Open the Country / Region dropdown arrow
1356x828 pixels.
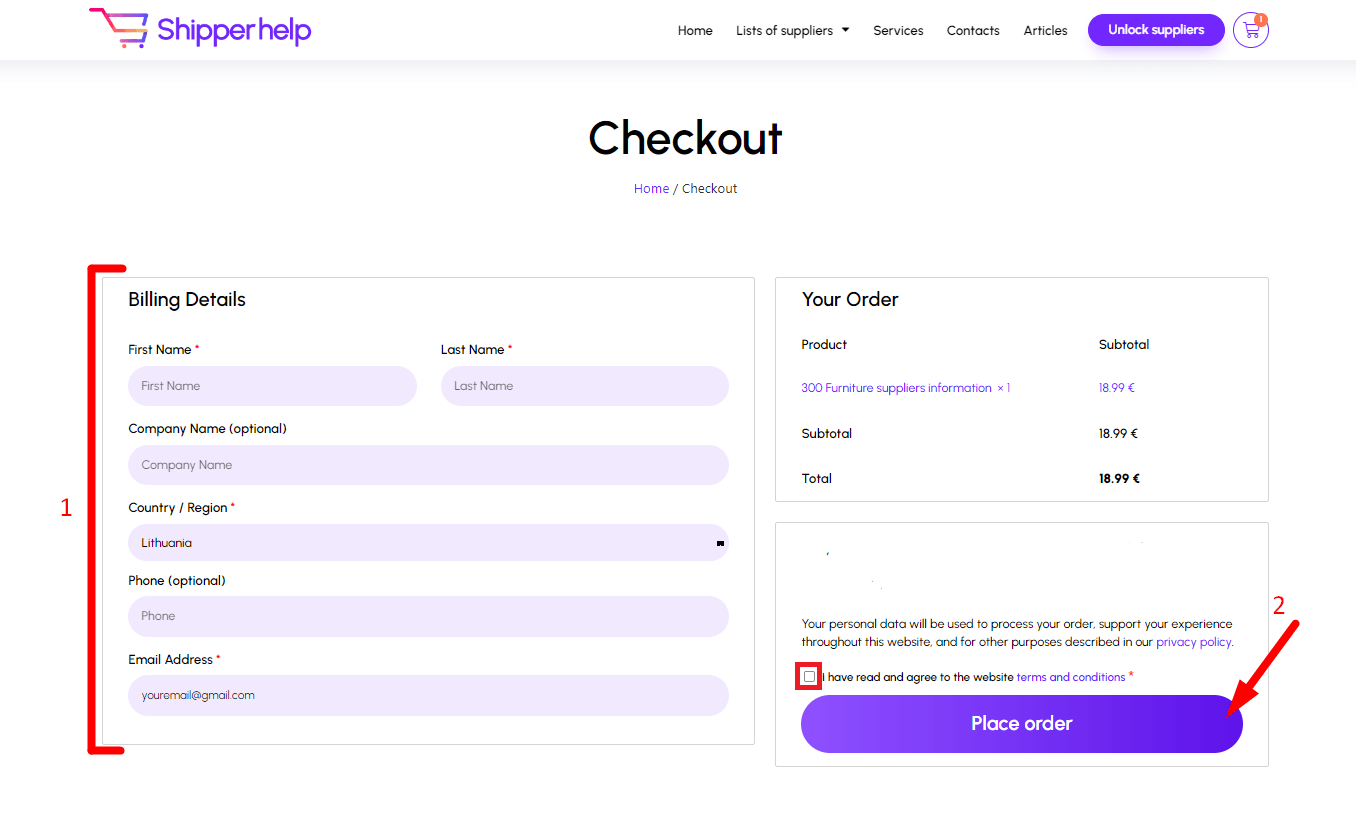(720, 543)
